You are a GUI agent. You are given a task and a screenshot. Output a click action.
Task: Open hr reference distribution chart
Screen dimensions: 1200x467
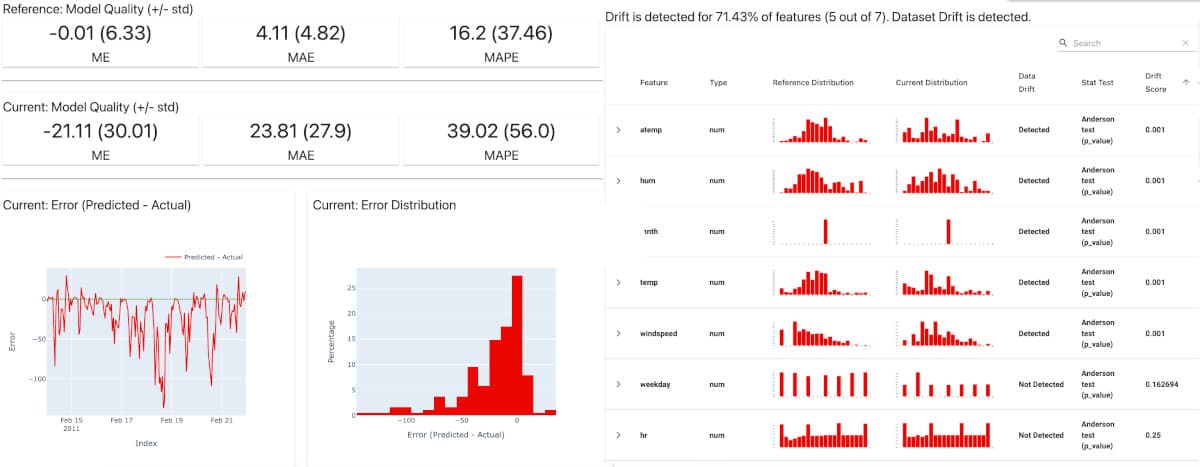821,435
